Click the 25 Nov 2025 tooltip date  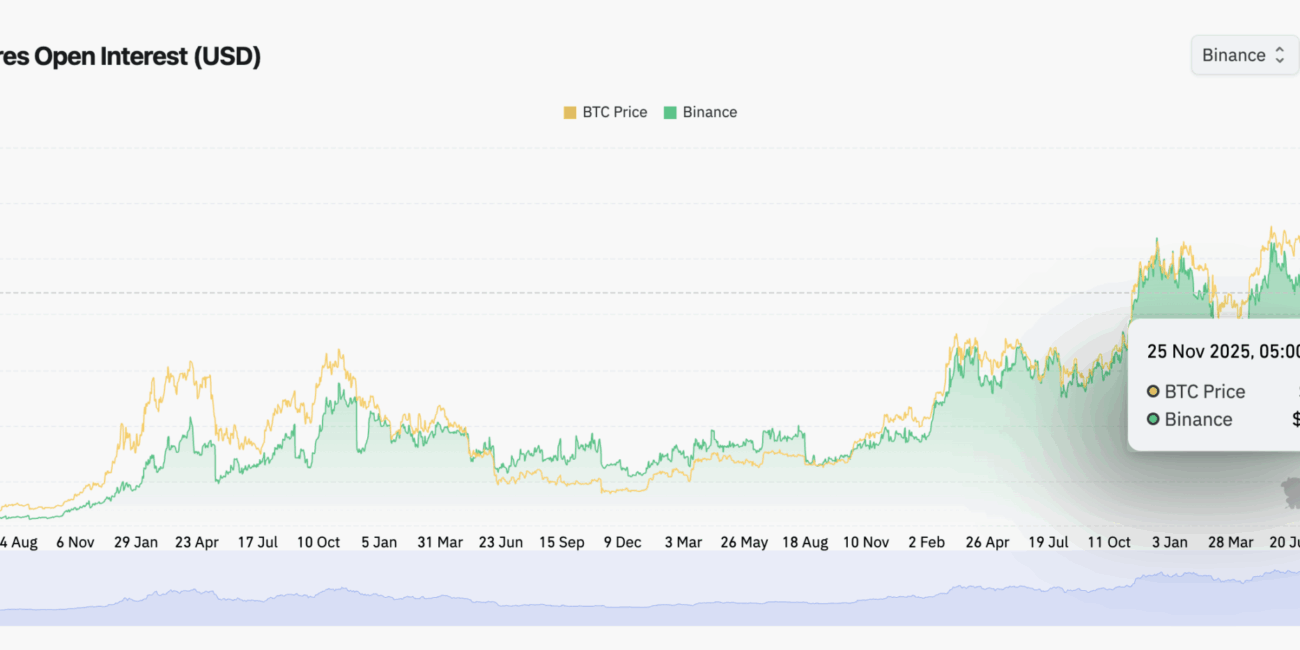coord(1222,351)
